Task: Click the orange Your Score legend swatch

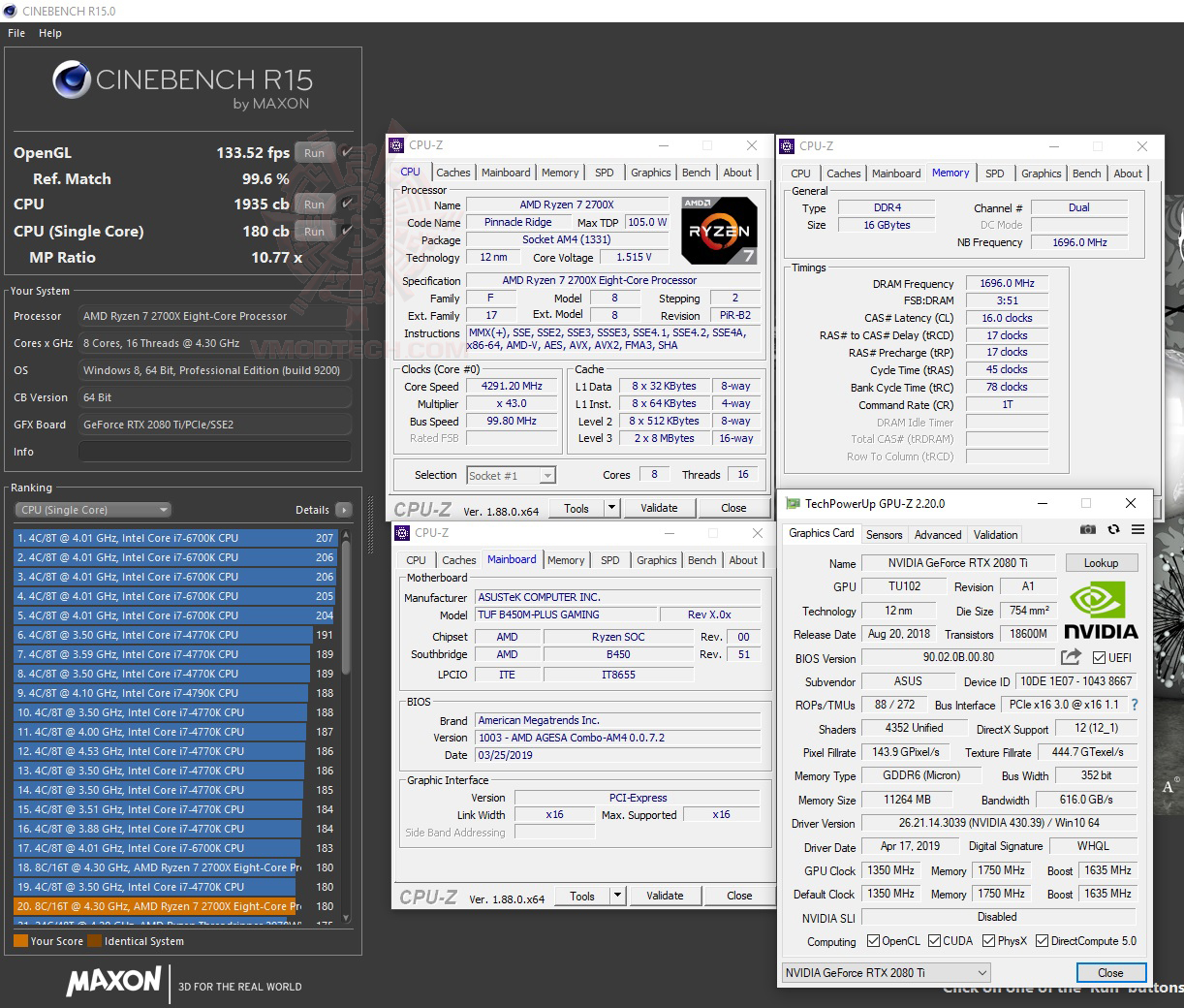Action: pyautogui.click(x=20, y=940)
